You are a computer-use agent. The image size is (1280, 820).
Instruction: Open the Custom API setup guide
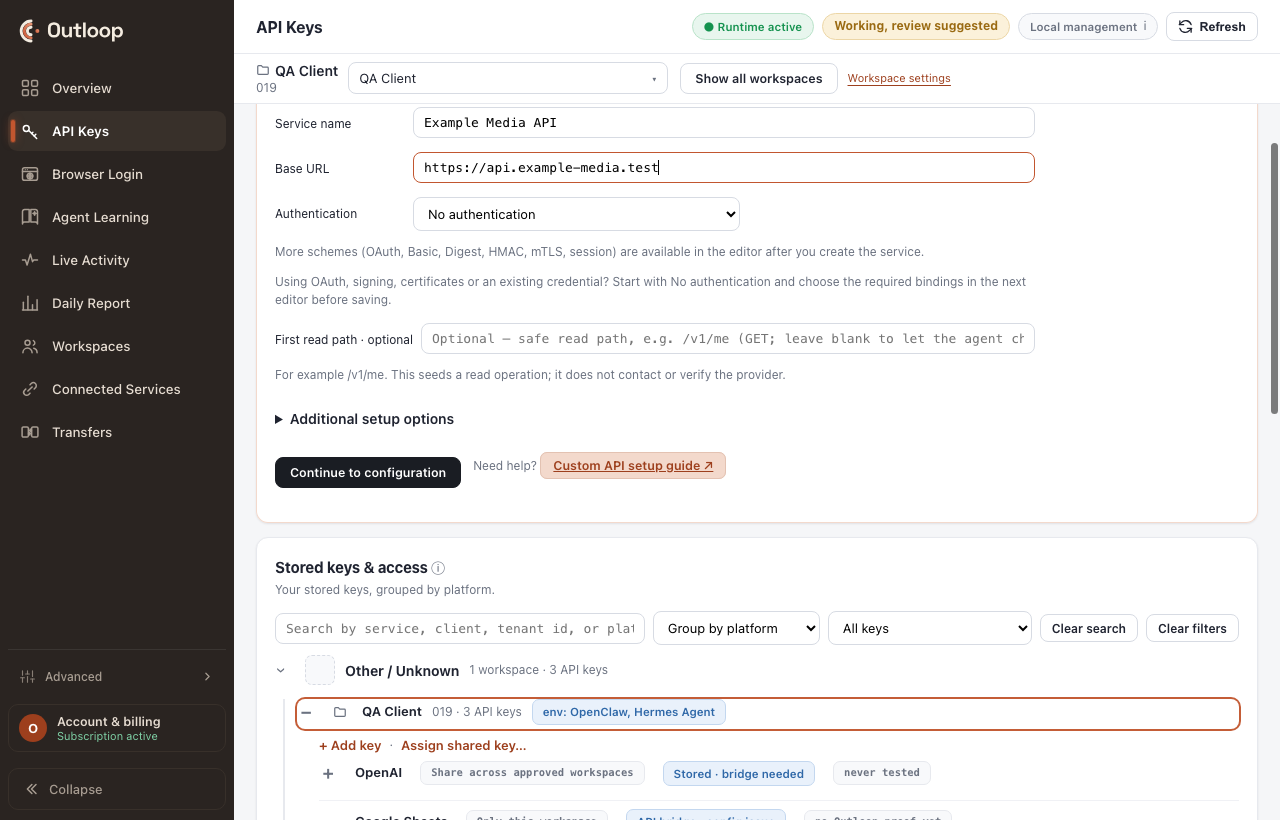tap(633, 465)
